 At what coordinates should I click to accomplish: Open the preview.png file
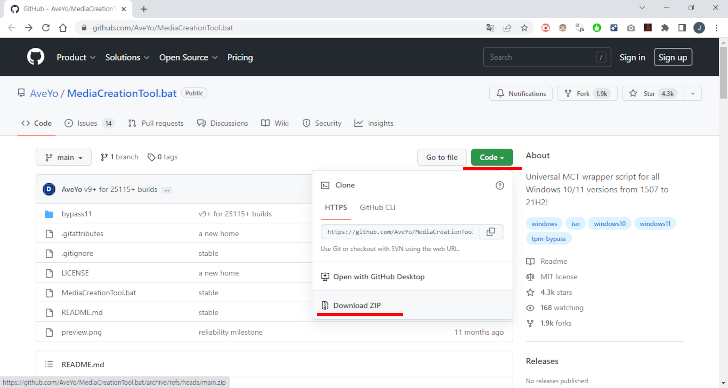click(81, 332)
